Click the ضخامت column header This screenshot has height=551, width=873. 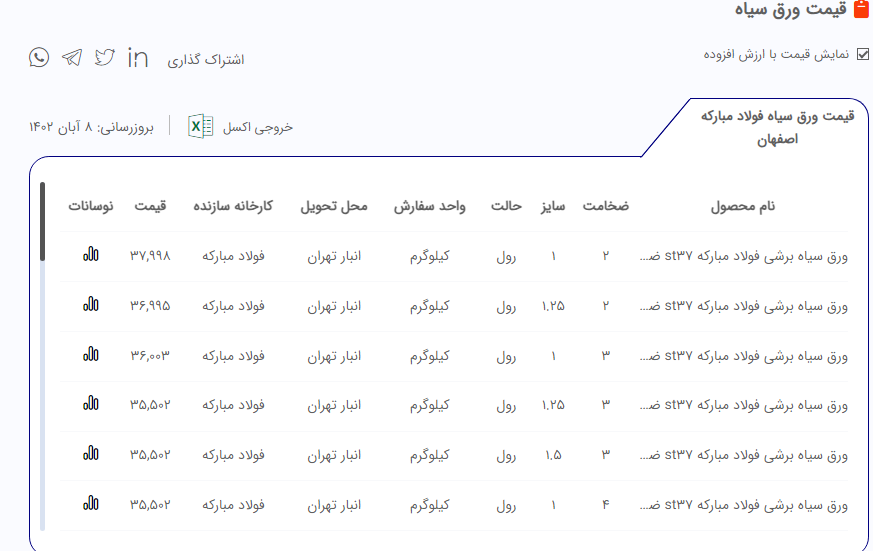(606, 207)
